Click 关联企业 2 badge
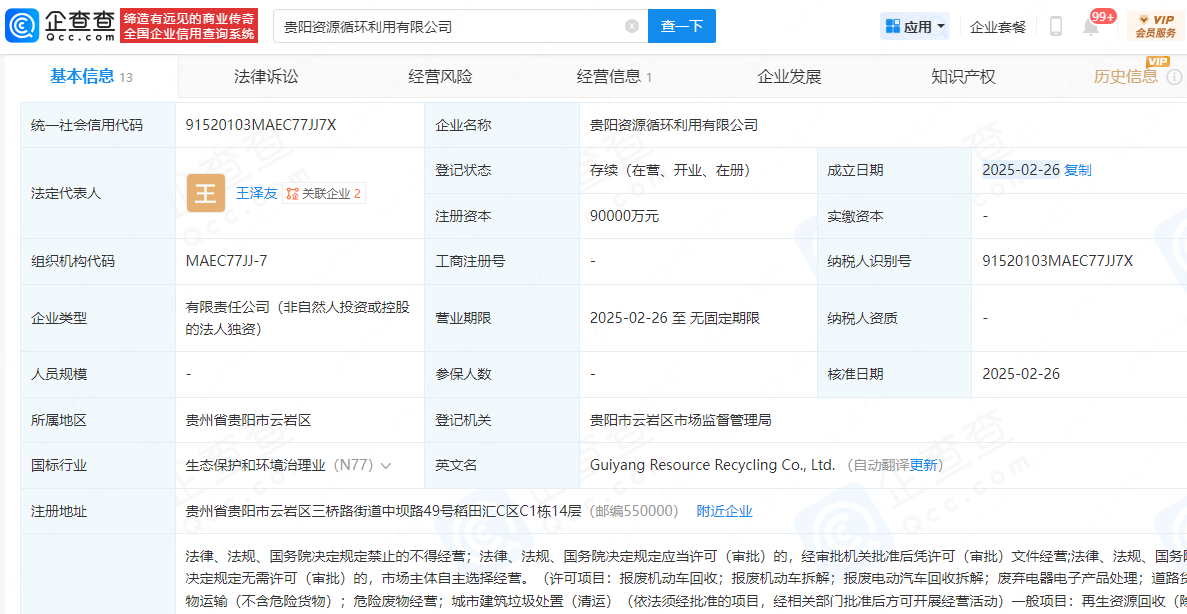This screenshot has width=1187, height=614. pos(323,194)
